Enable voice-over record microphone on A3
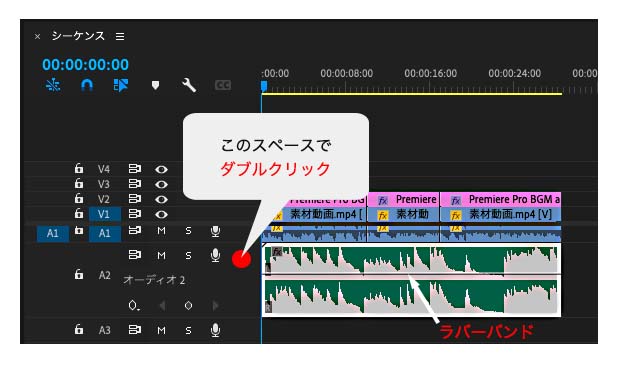The width and height of the screenshot is (617, 368). click(x=215, y=330)
